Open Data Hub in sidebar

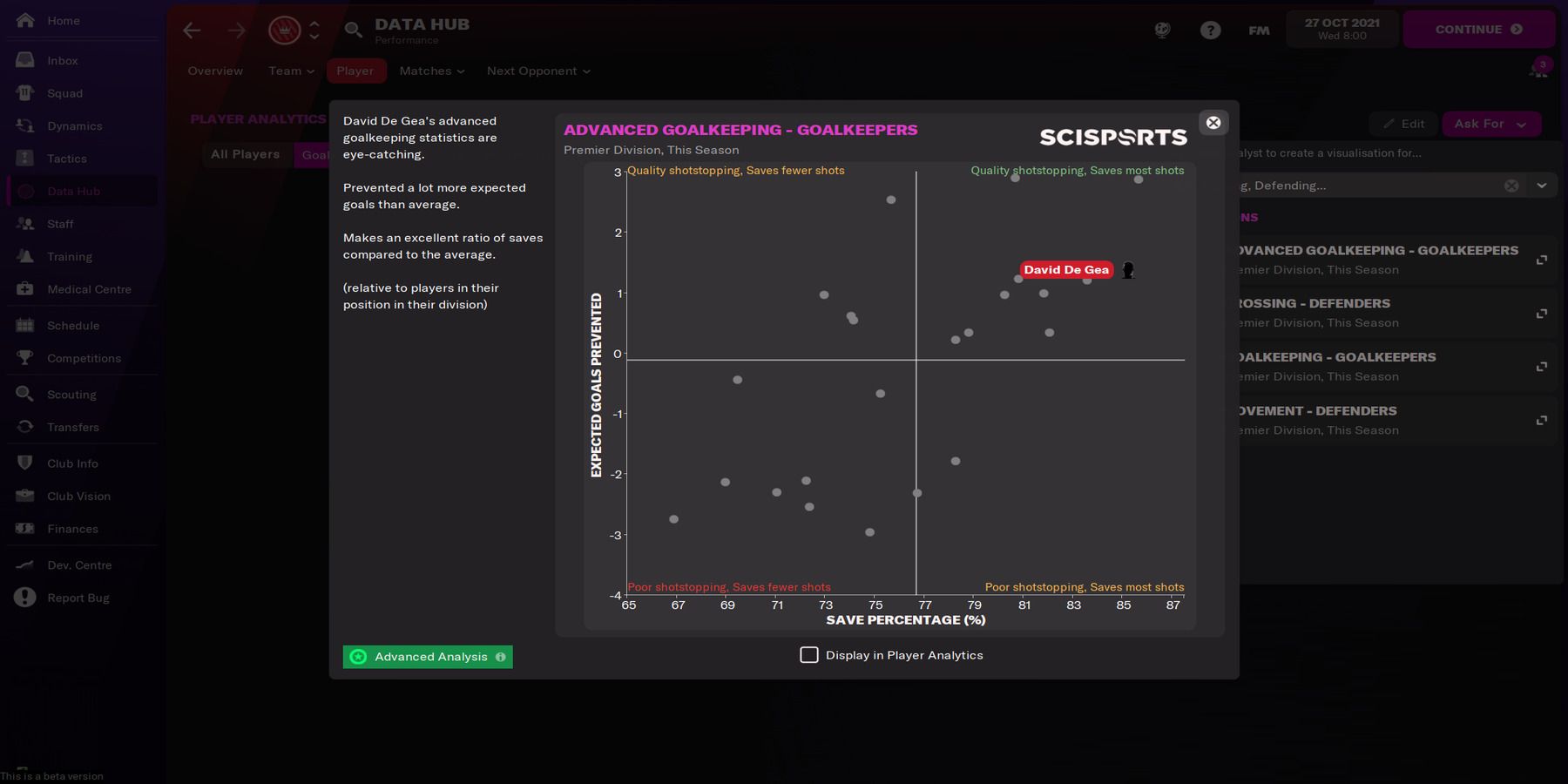(x=82, y=192)
